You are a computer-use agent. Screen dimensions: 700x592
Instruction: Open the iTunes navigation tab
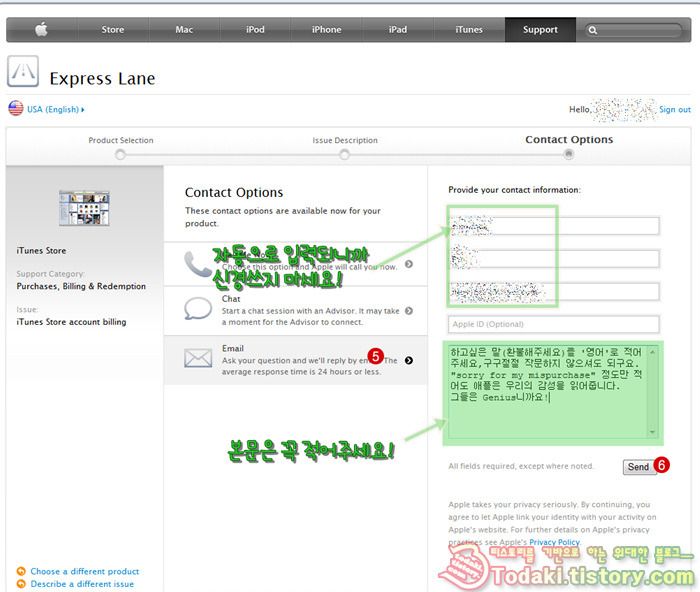click(469, 30)
